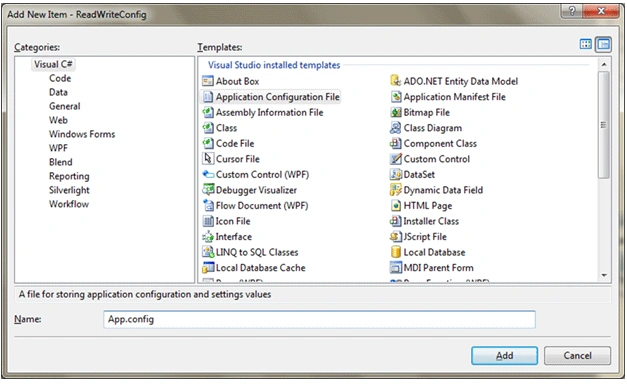
Task: Switch templates to small icons view
Action: (x=603, y=44)
